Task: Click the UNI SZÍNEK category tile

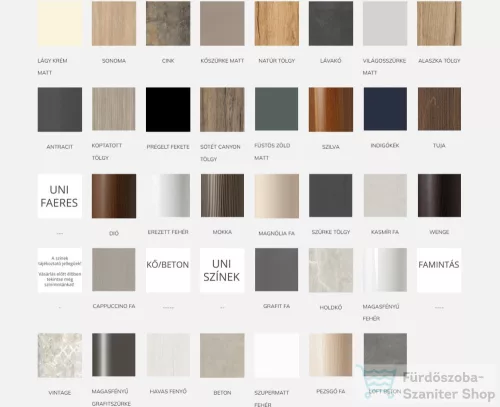Action: [222, 270]
